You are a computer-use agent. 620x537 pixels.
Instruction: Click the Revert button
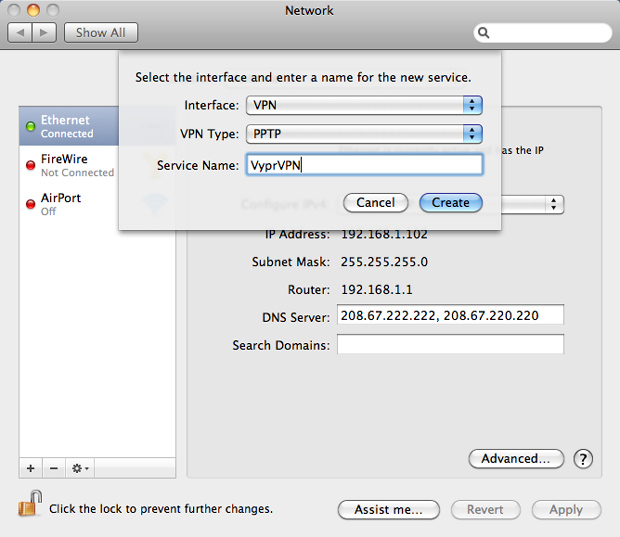[486, 510]
